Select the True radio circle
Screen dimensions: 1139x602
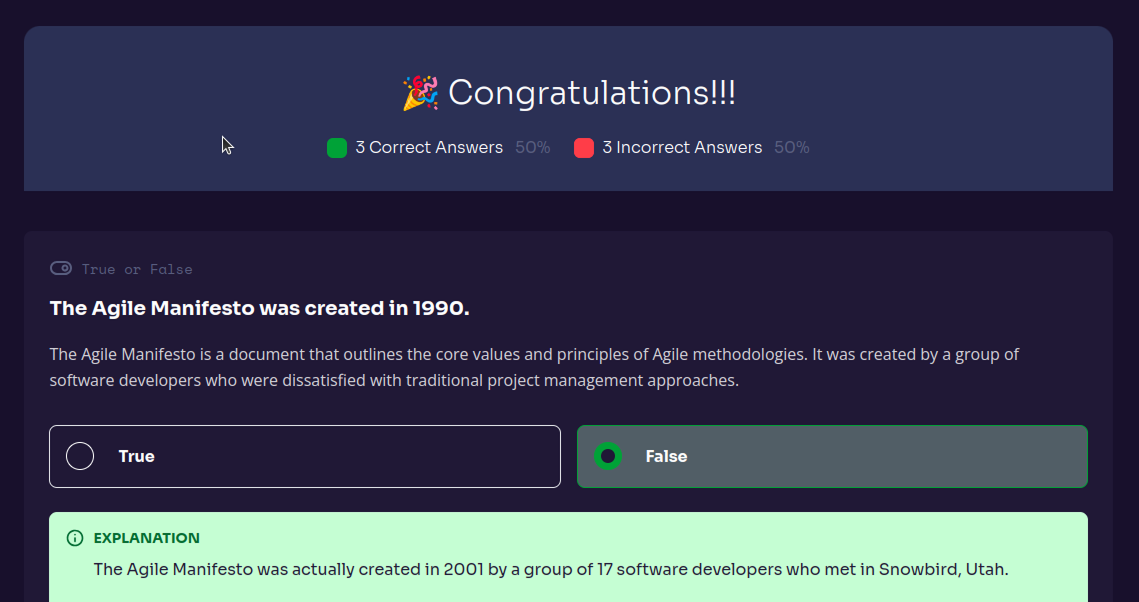click(80, 456)
